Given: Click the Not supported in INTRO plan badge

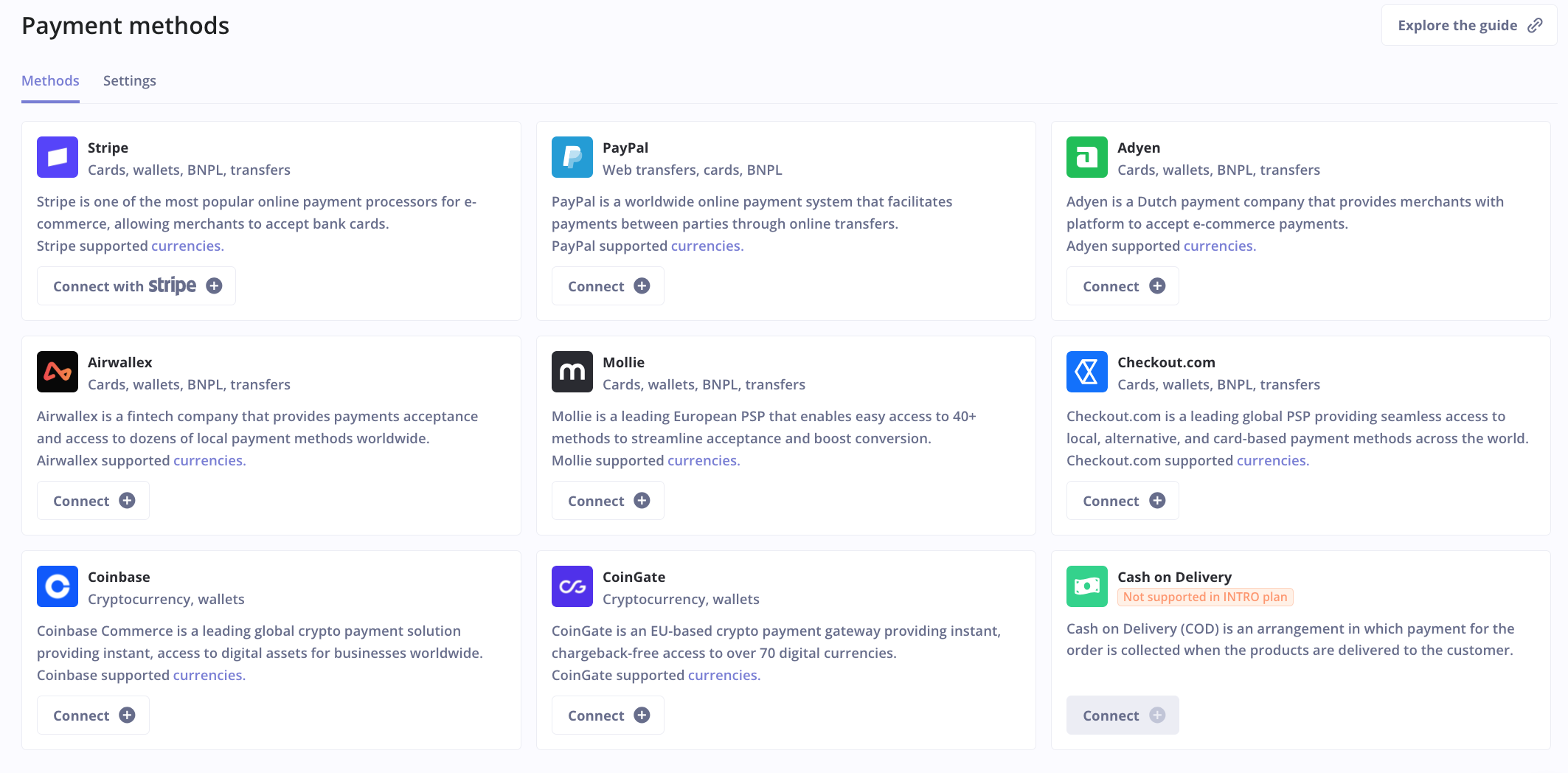Looking at the screenshot, I should coord(1204,597).
